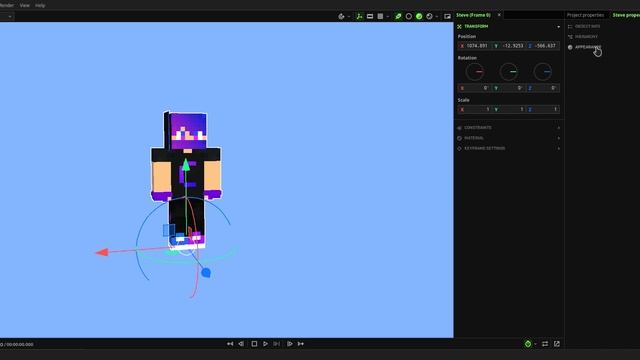The image size is (640, 360).
Task: Collapse the TRANSFORM section arrow
Action: (558, 27)
